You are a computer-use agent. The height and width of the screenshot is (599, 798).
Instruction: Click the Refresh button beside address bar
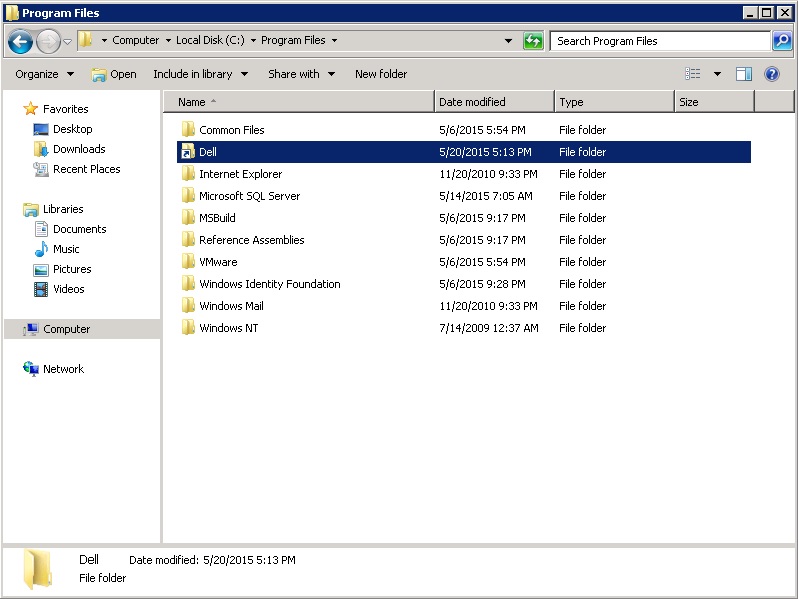tap(533, 41)
